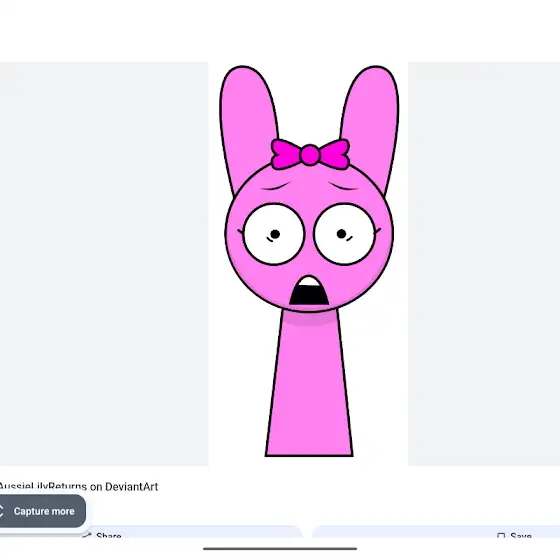Click the bunny's right eye
Viewport: 560px width, 560px height.
coord(344,234)
